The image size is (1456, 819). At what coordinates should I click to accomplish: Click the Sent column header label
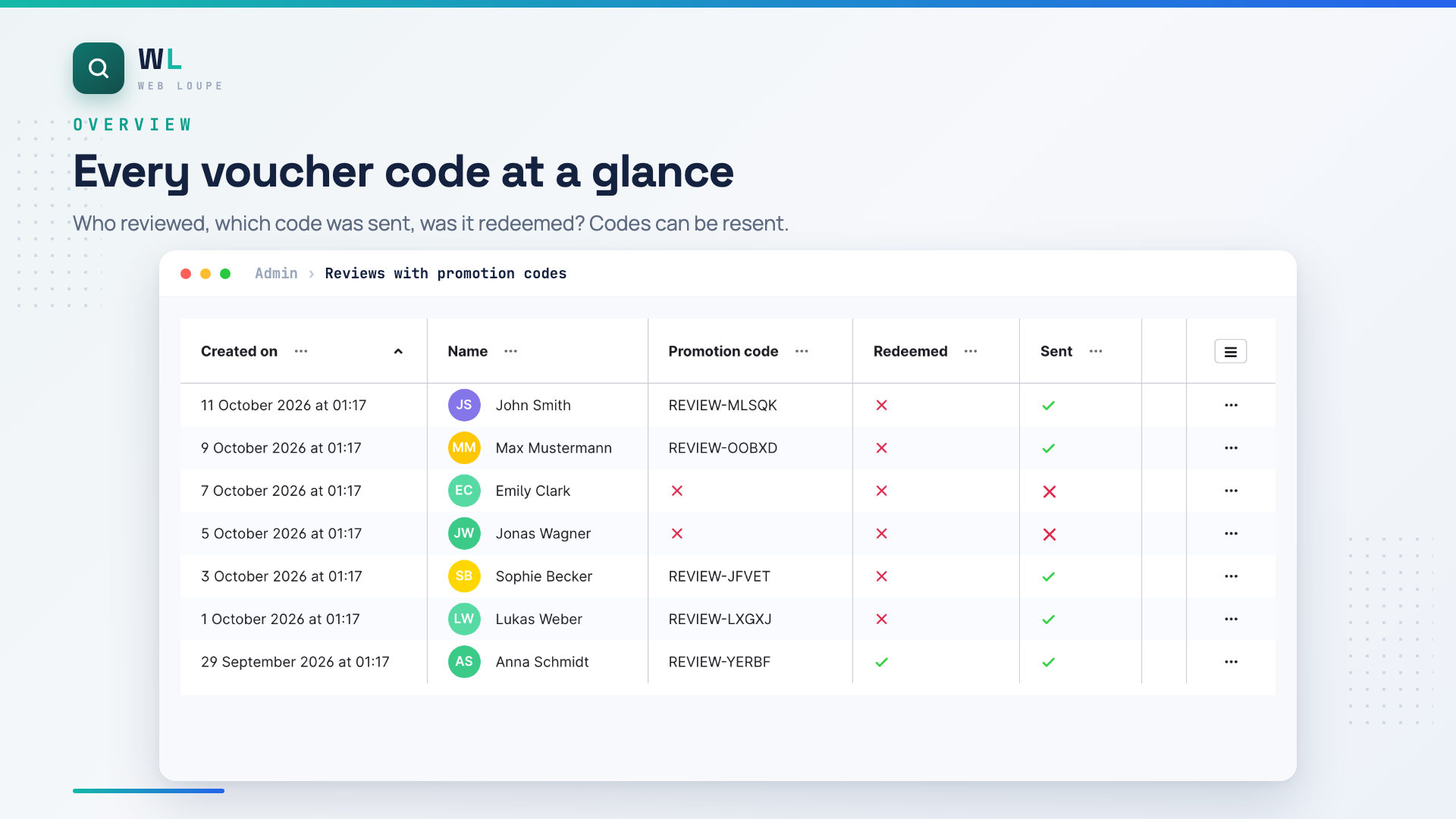click(x=1056, y=351)
